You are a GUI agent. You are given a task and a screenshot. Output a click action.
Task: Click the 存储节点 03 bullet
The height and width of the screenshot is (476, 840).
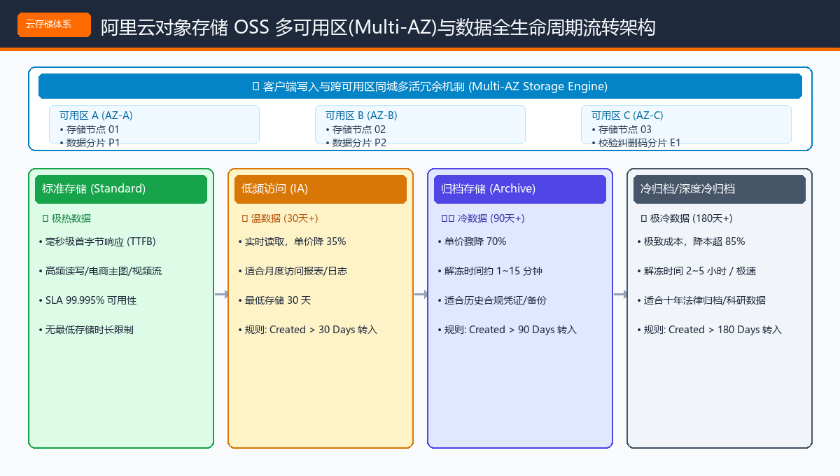click(621, 129)
